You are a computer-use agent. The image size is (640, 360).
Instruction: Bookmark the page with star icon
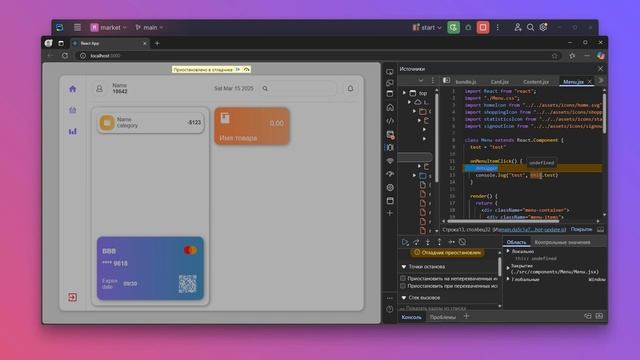click(554, 56)
